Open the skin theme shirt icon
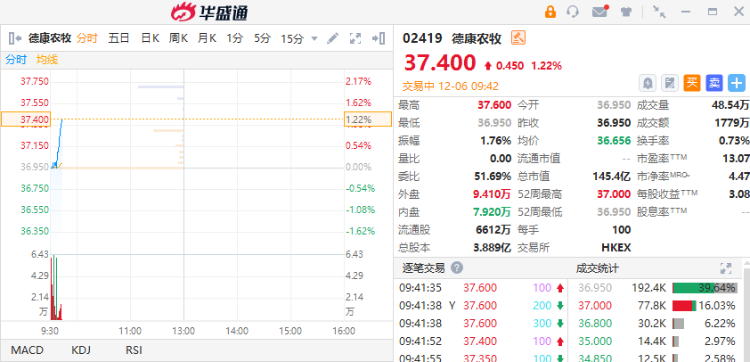 [626, 12]
